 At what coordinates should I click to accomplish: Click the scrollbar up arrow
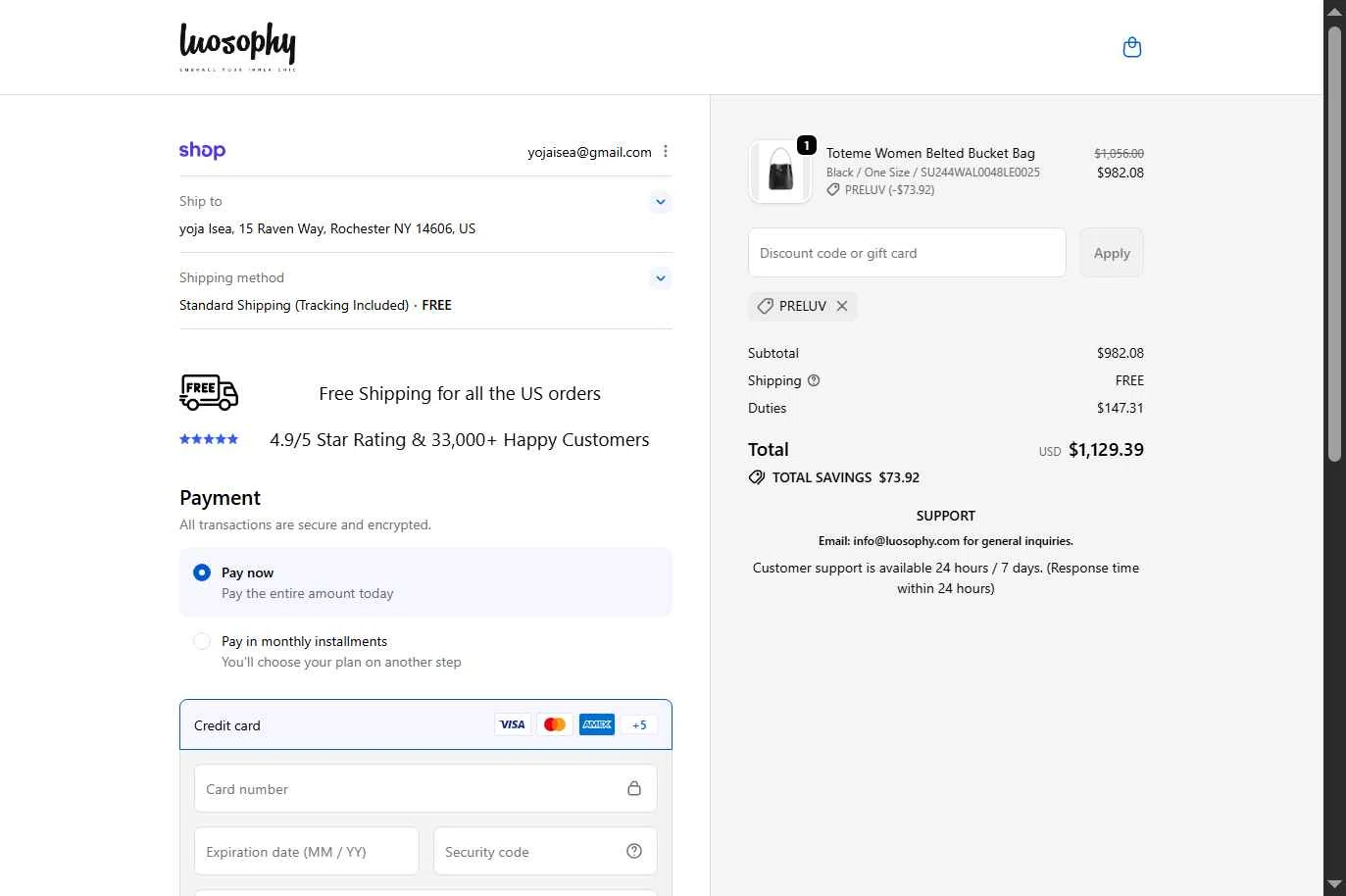(x=1334, y=12)
